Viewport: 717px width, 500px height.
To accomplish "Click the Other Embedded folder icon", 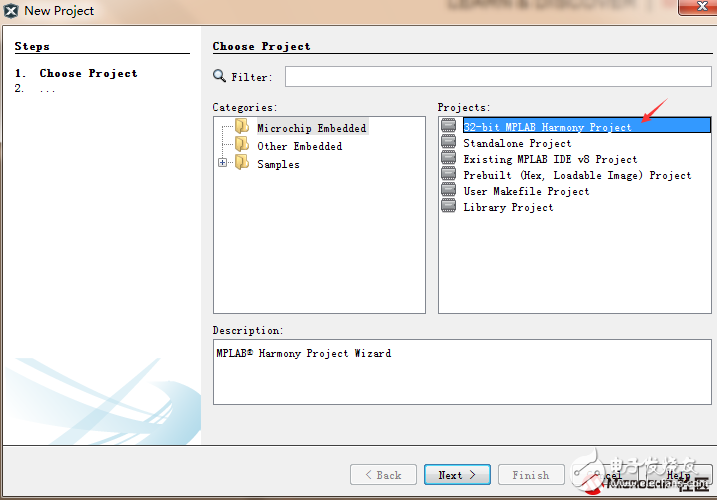I will 242,144.
